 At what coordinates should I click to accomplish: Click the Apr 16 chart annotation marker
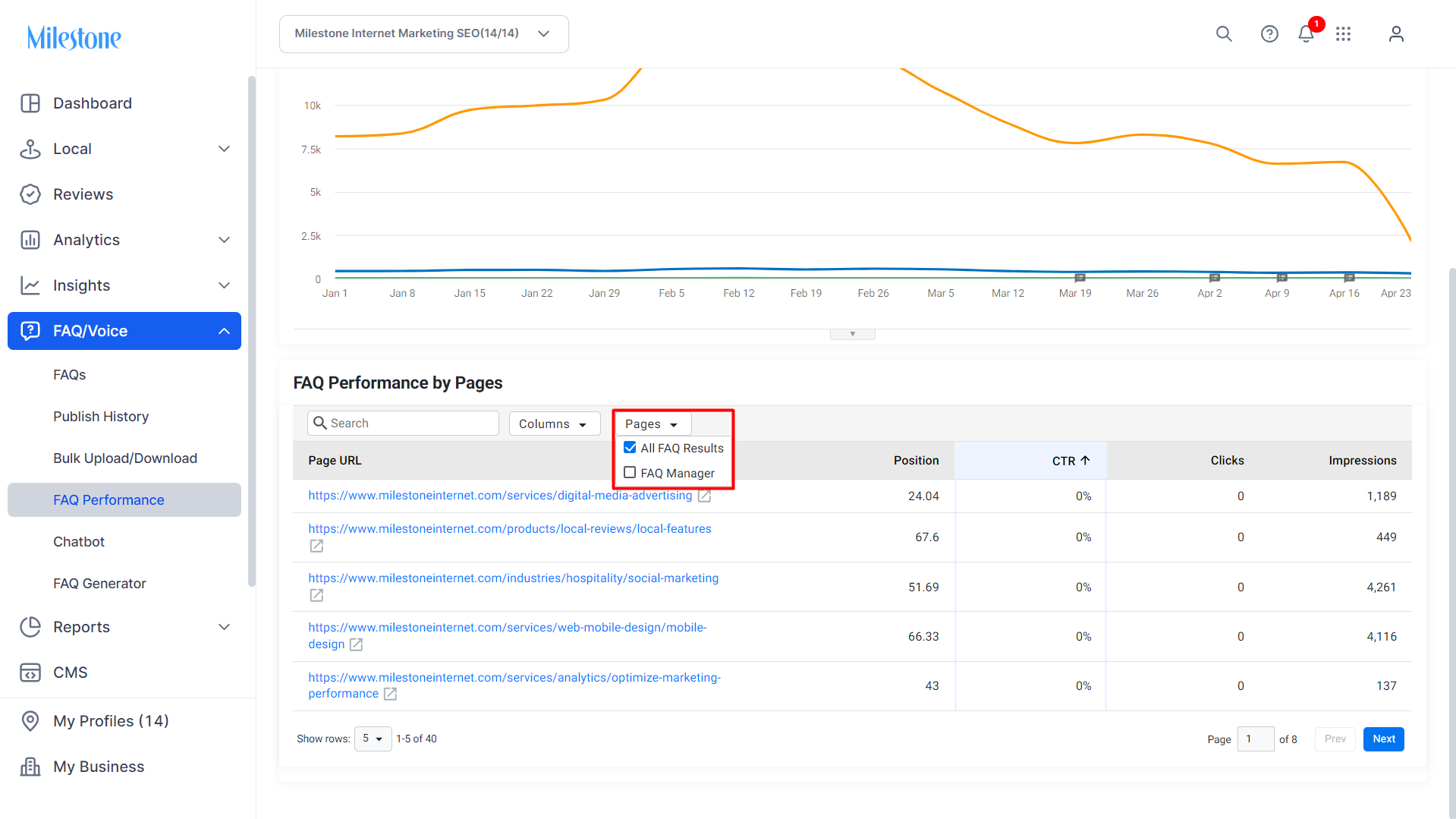tap(1349, 278)
